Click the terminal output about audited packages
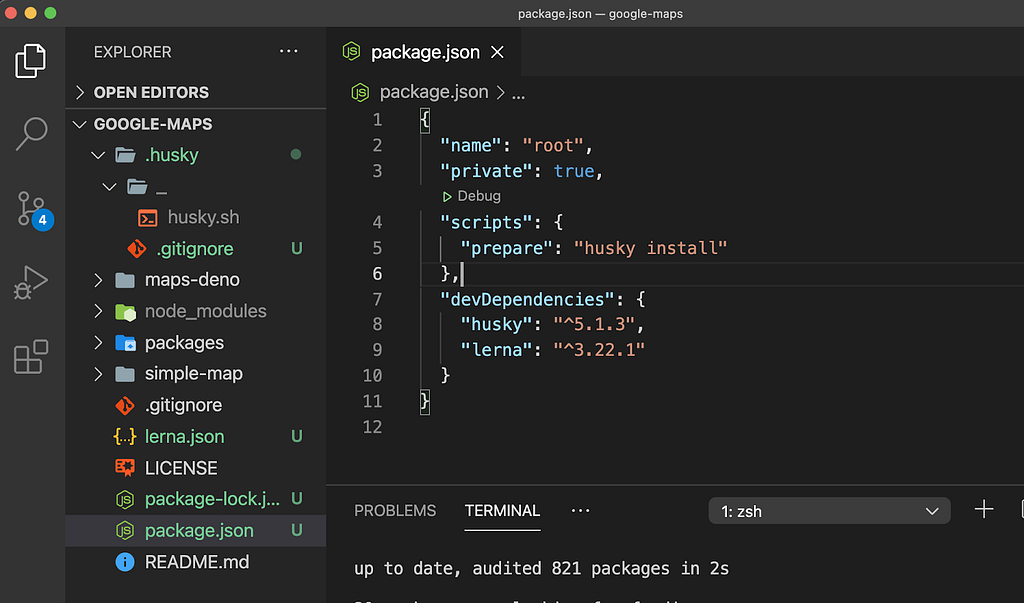 [541, 568]
